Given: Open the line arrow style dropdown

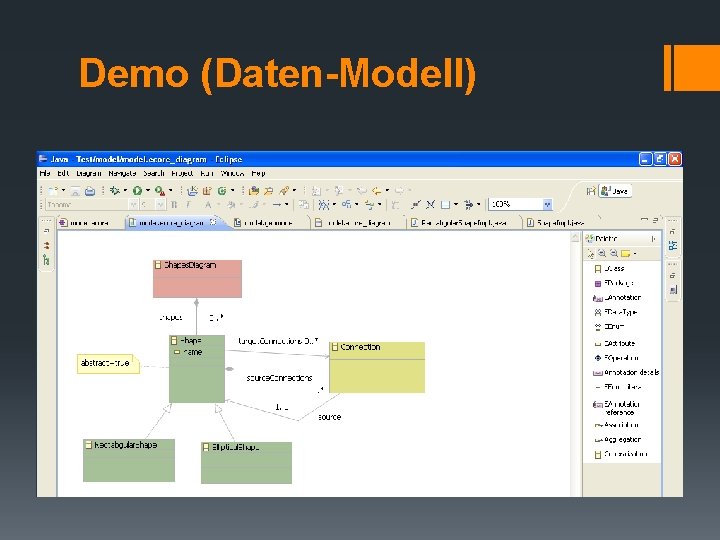Looking at the screenshot, I should pyautogui.click(x=287, y=205).
